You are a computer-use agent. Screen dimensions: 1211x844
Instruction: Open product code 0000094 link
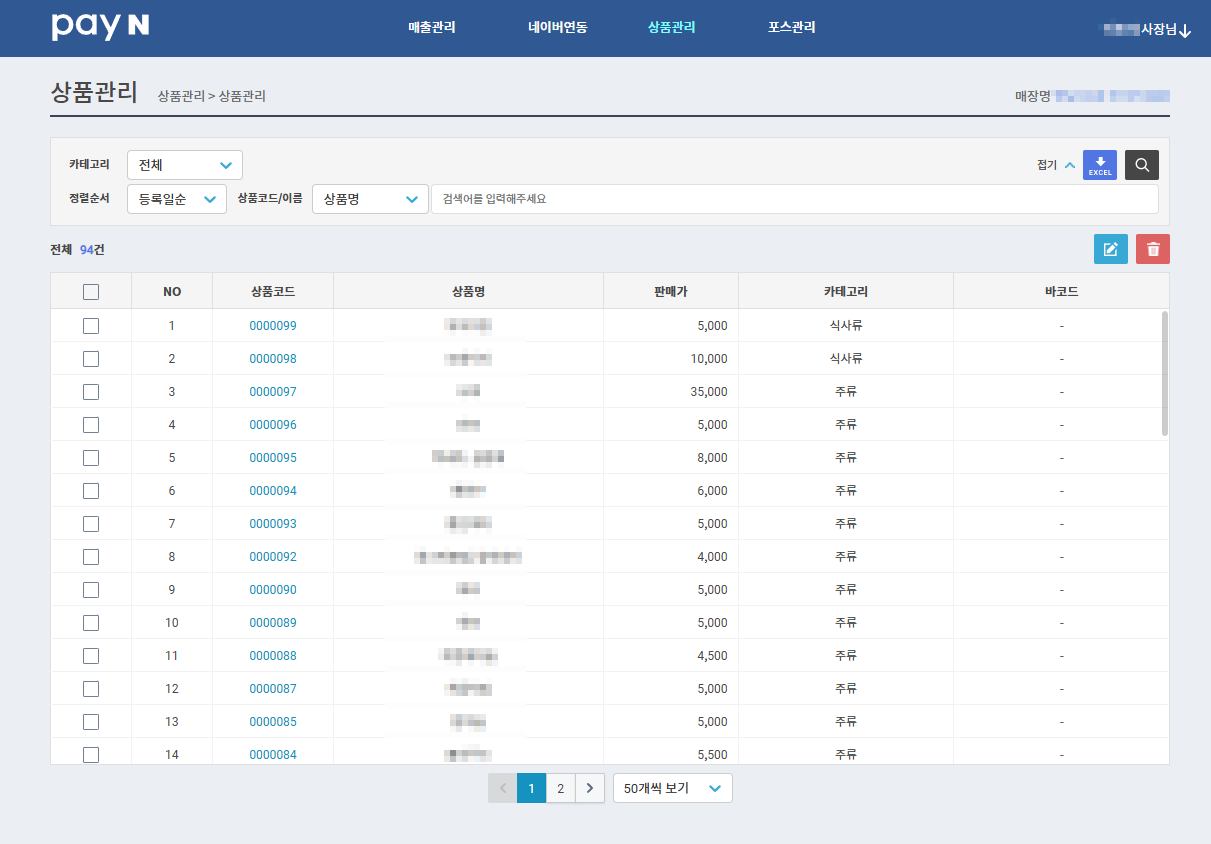tap(273, 491)
